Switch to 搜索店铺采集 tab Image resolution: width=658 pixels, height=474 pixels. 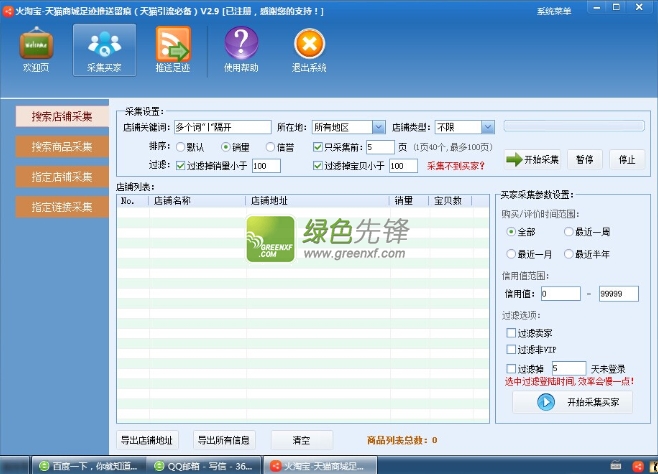[62, 116]
